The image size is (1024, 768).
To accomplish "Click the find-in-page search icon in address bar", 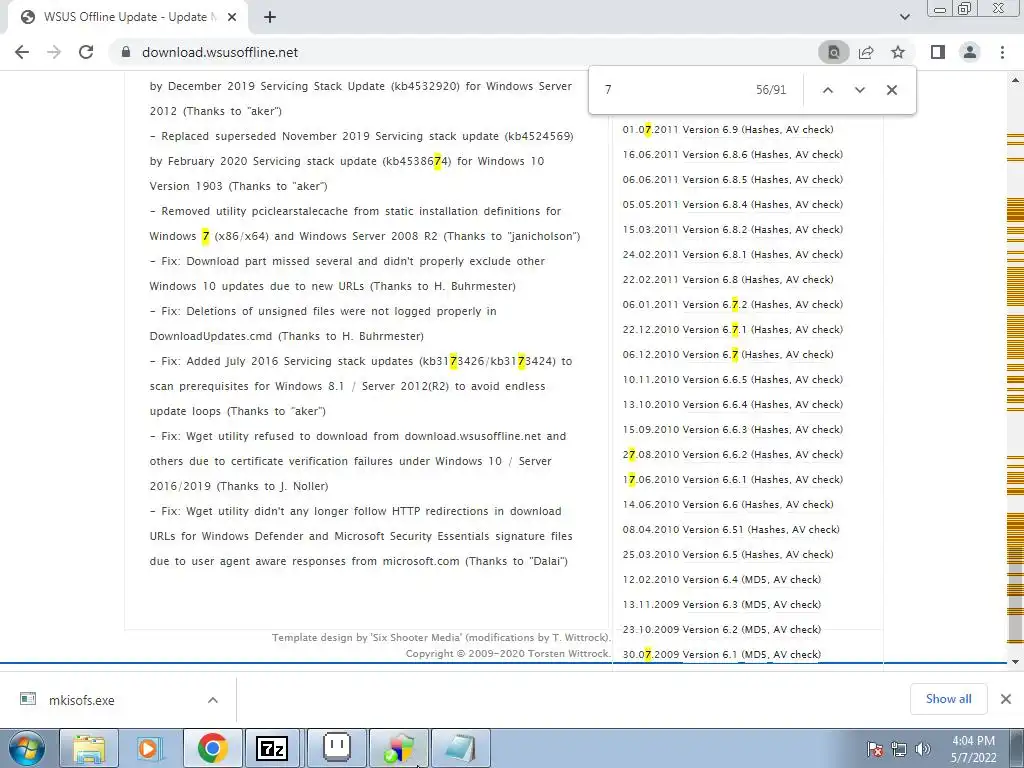I will (834, 52).
